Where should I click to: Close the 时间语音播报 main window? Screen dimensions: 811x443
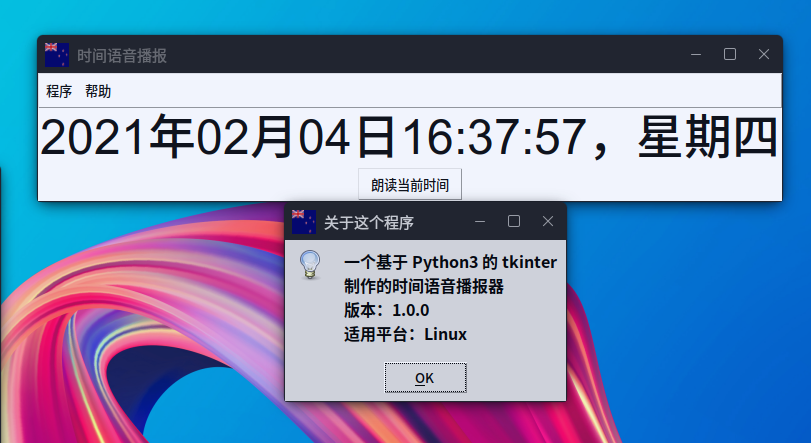[764, 54]
